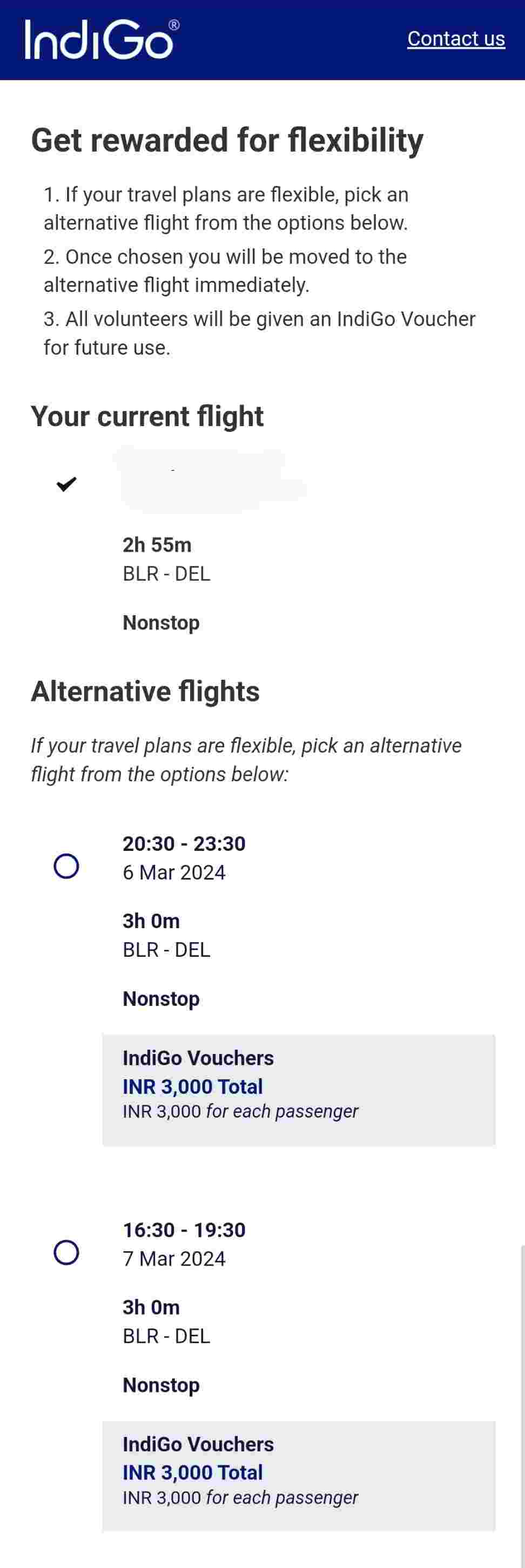Click the 3h 0m duration of 7 Mar flight
This screenshot has height=1568, width=525.
coord(151,1308)
